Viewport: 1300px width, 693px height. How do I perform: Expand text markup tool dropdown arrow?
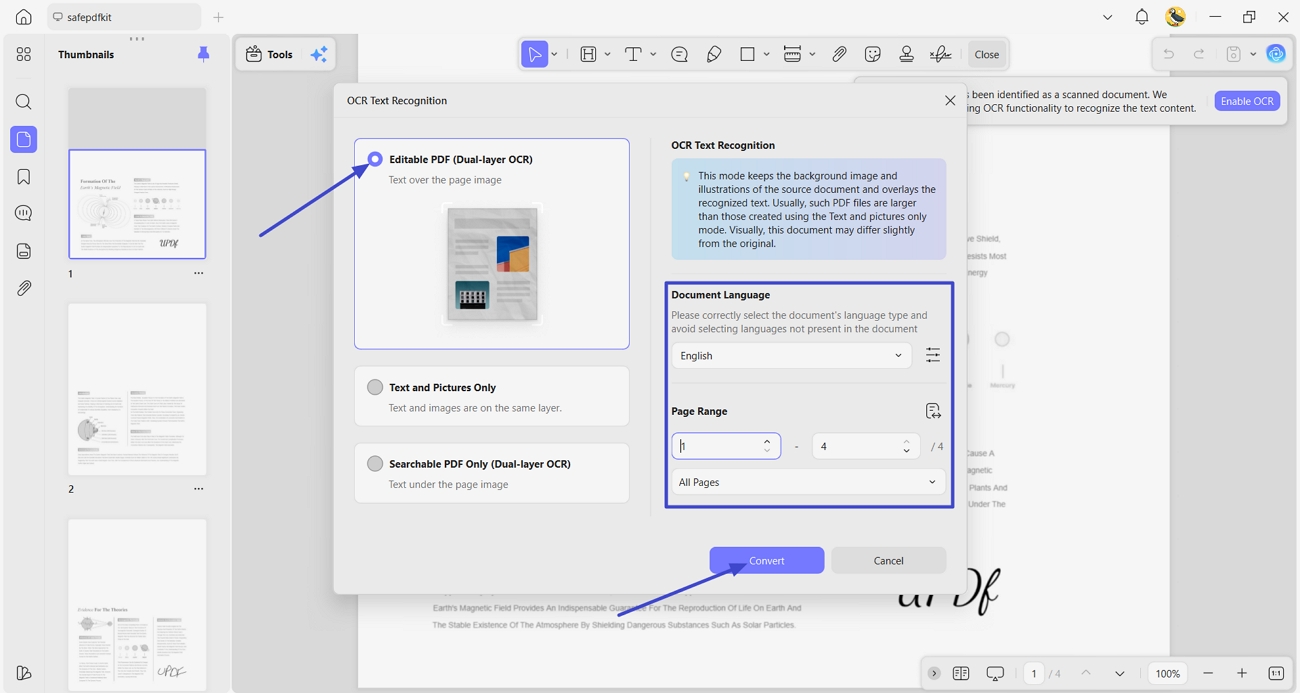(x=607, y=54)
